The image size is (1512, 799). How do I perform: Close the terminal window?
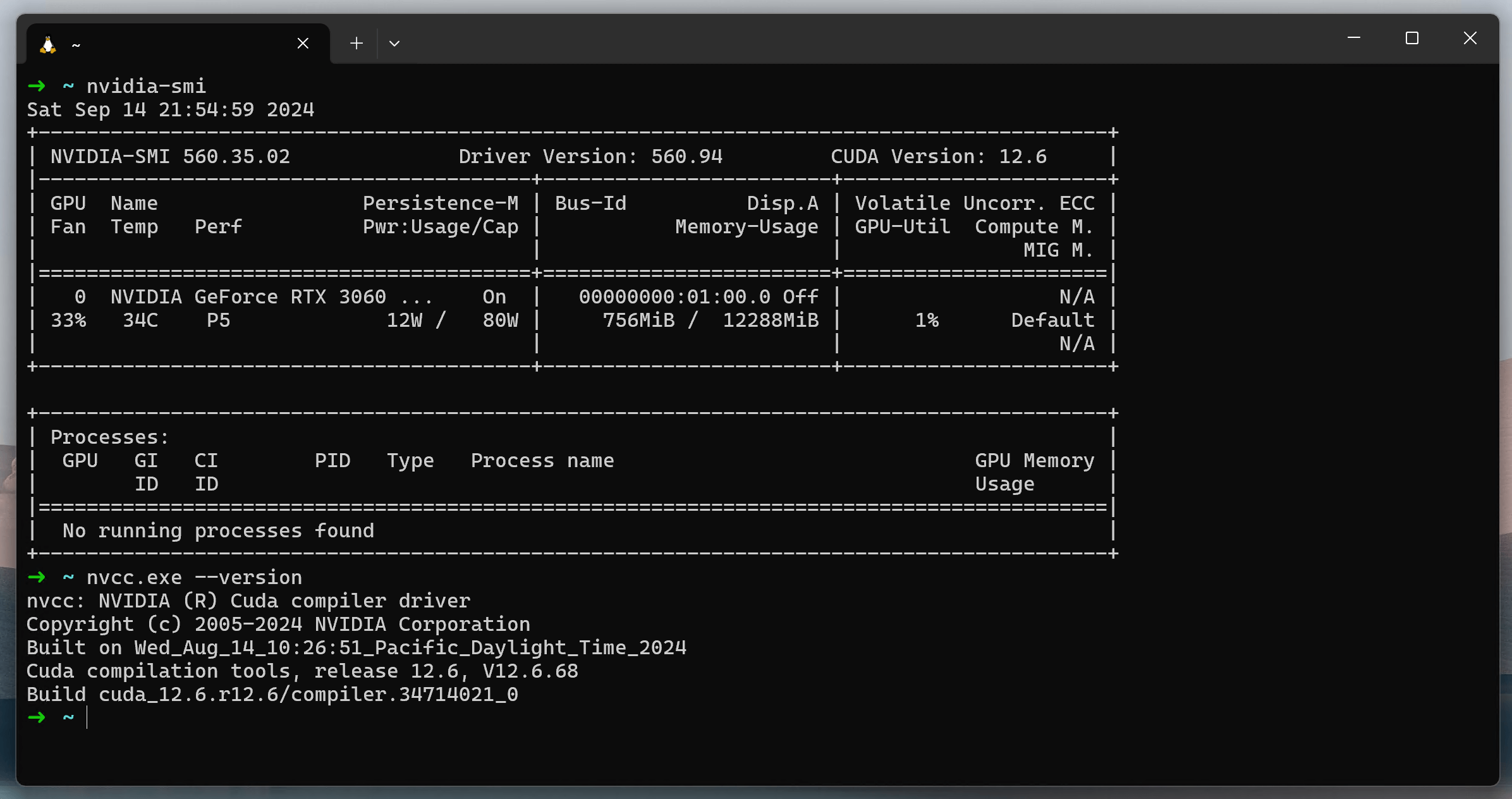(x=1470, y=38)
